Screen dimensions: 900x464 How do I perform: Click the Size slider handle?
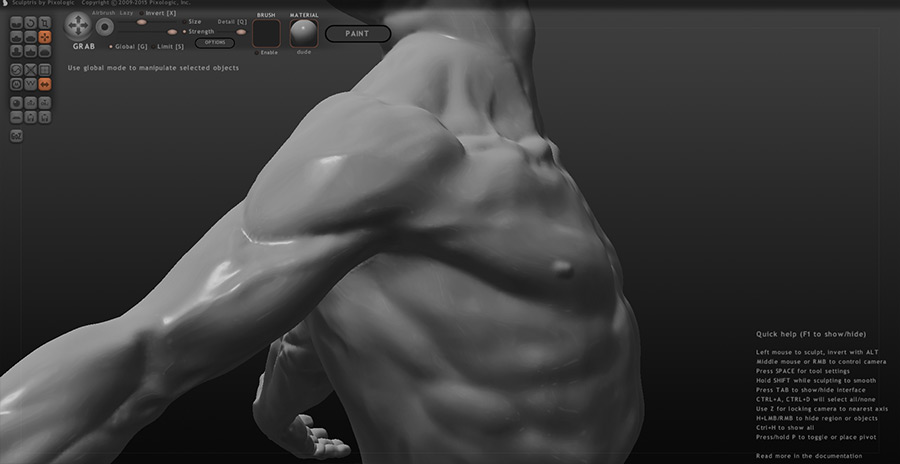(141, 22)
